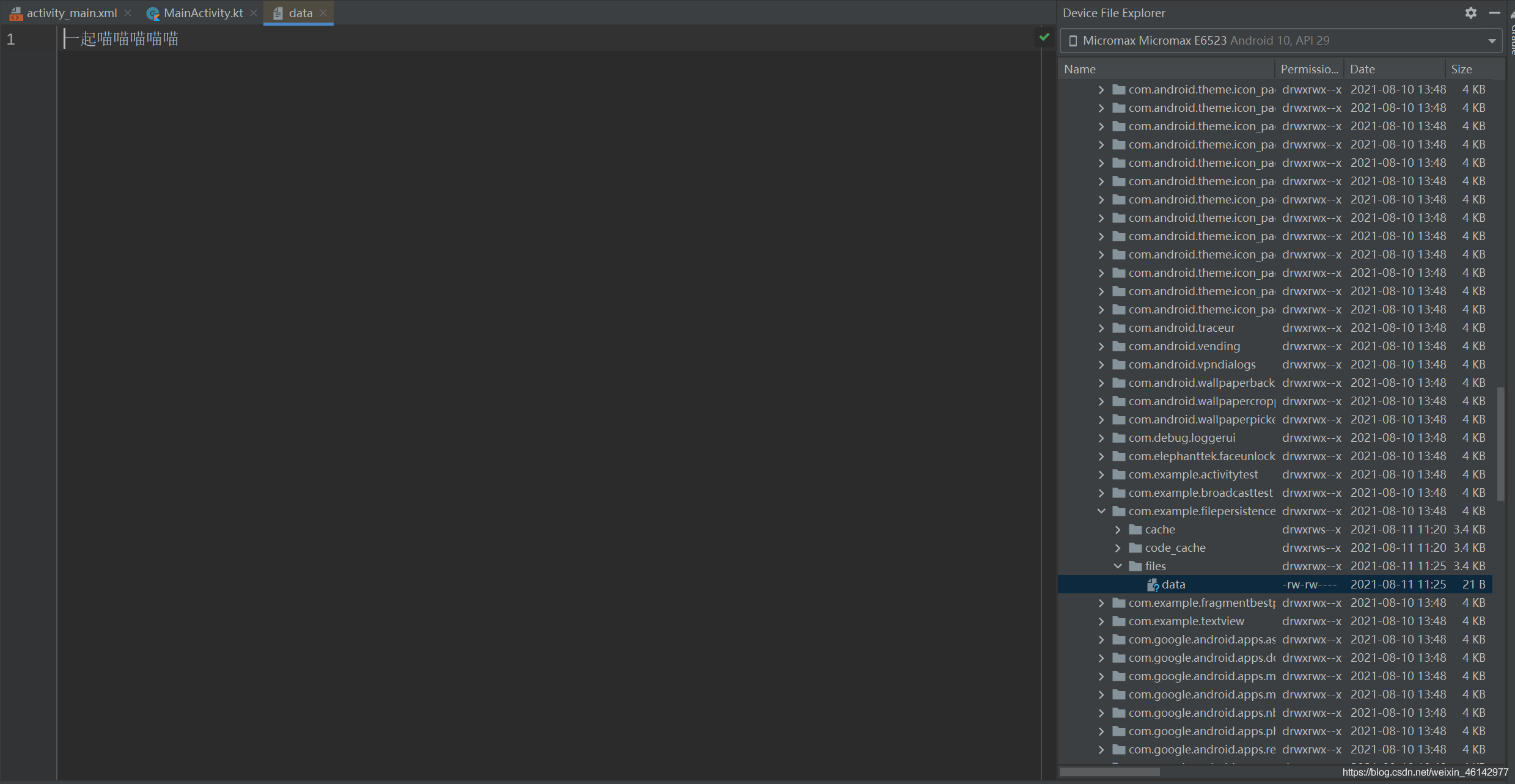Screen dimensions: 1515x784
Task: Expand the com.example.activitytest folder
Action: 1101,475
